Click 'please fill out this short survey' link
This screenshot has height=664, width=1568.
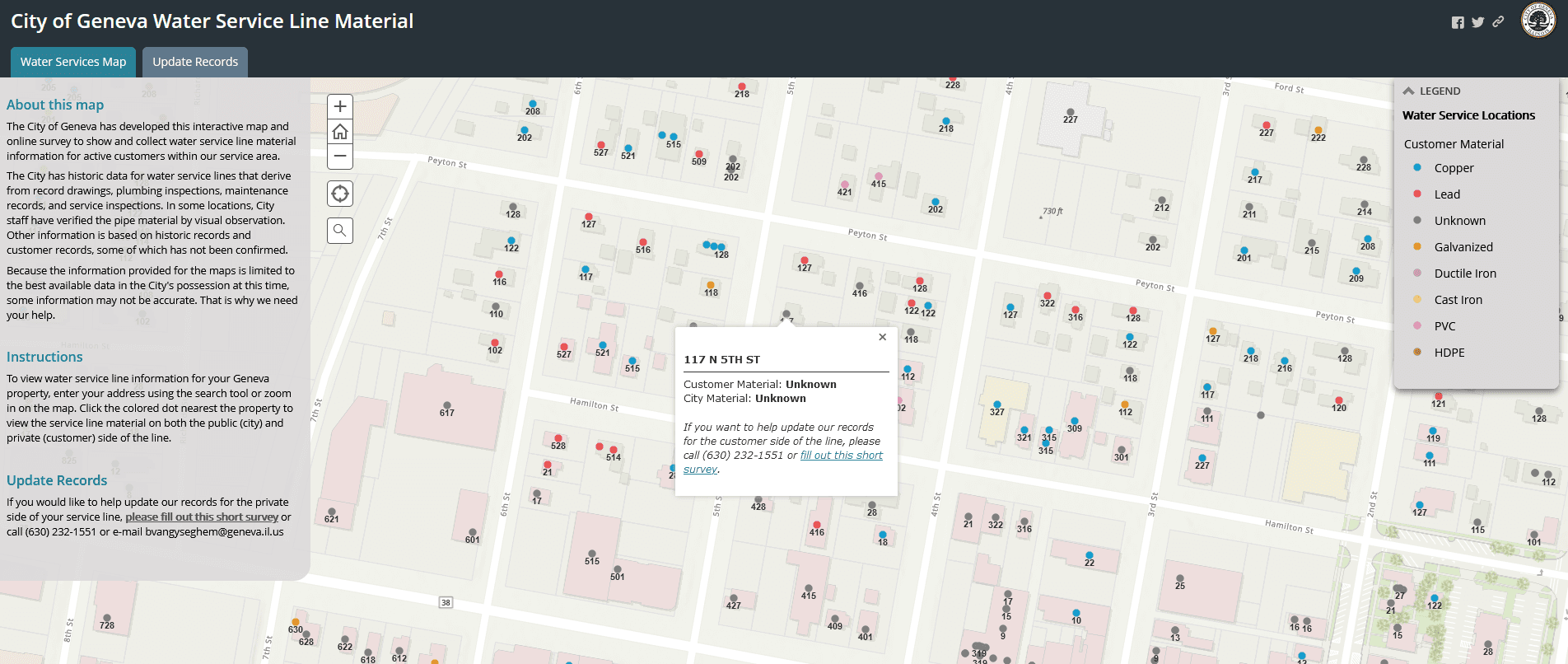pyautogui.click(x=202, y=517)
